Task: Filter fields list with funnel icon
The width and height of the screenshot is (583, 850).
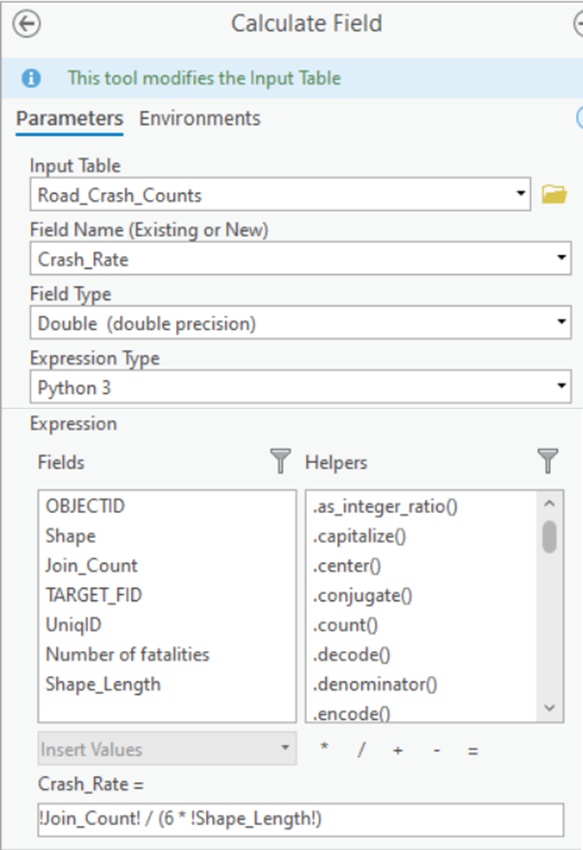Action: [280, 461]
